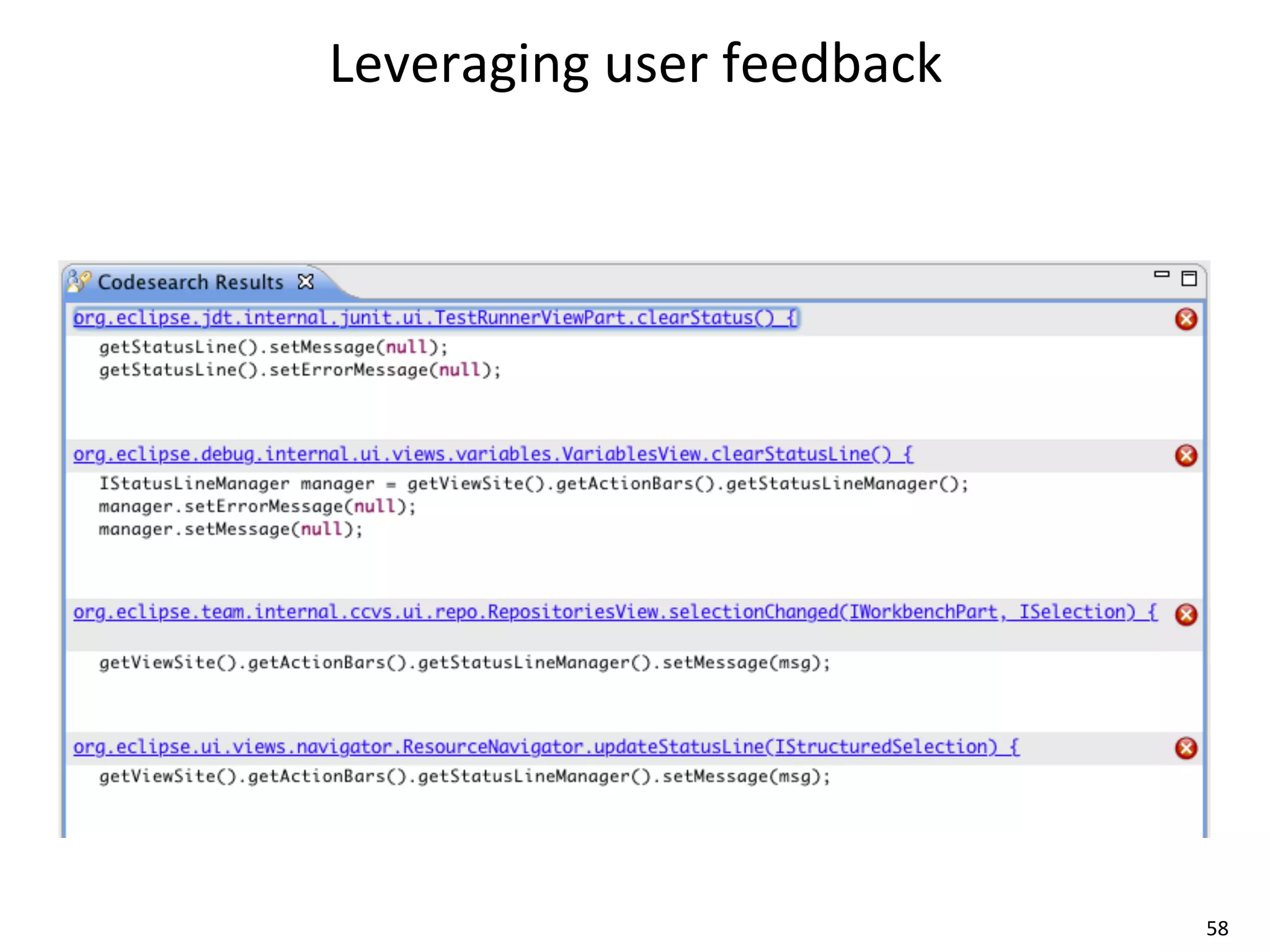Image resolution: width=1270 pixels, height=952 pixels.
Task: Click the getStatusLine().setErrorMessage(null); line
Action: 300,370
